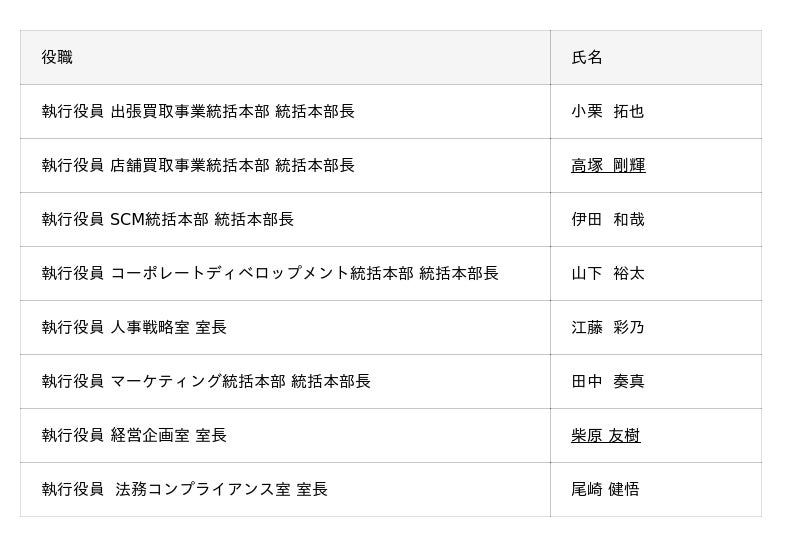Image resolution: width=800 pixels, height=547 pixels.
Task: Select the name 江藤 彩乃
Action: pos(607,328)
